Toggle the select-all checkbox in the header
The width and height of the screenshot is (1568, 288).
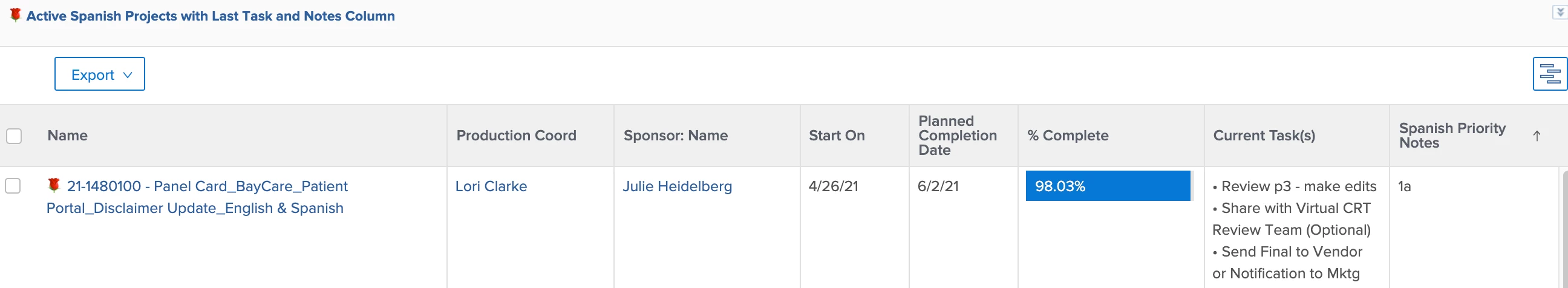pos(14,136)
